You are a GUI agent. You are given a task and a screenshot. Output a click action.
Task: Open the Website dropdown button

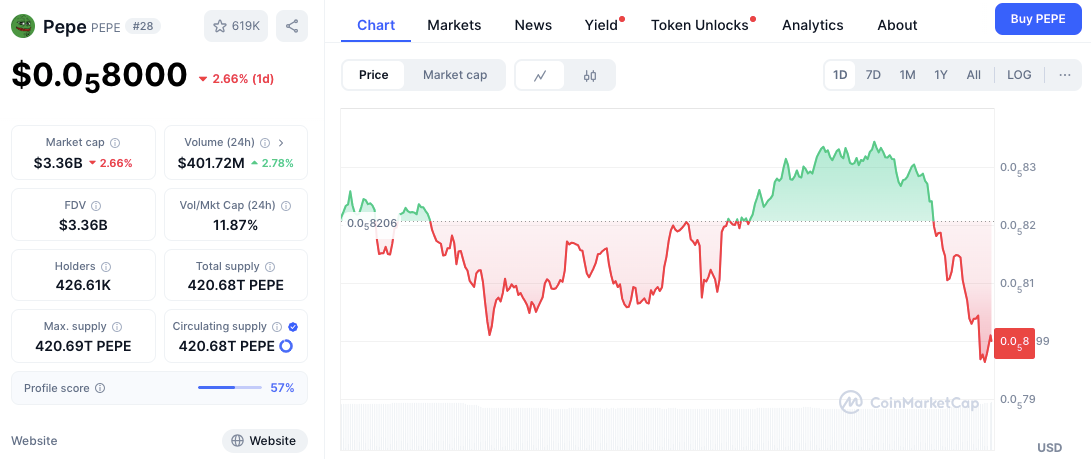click(264, 440)
